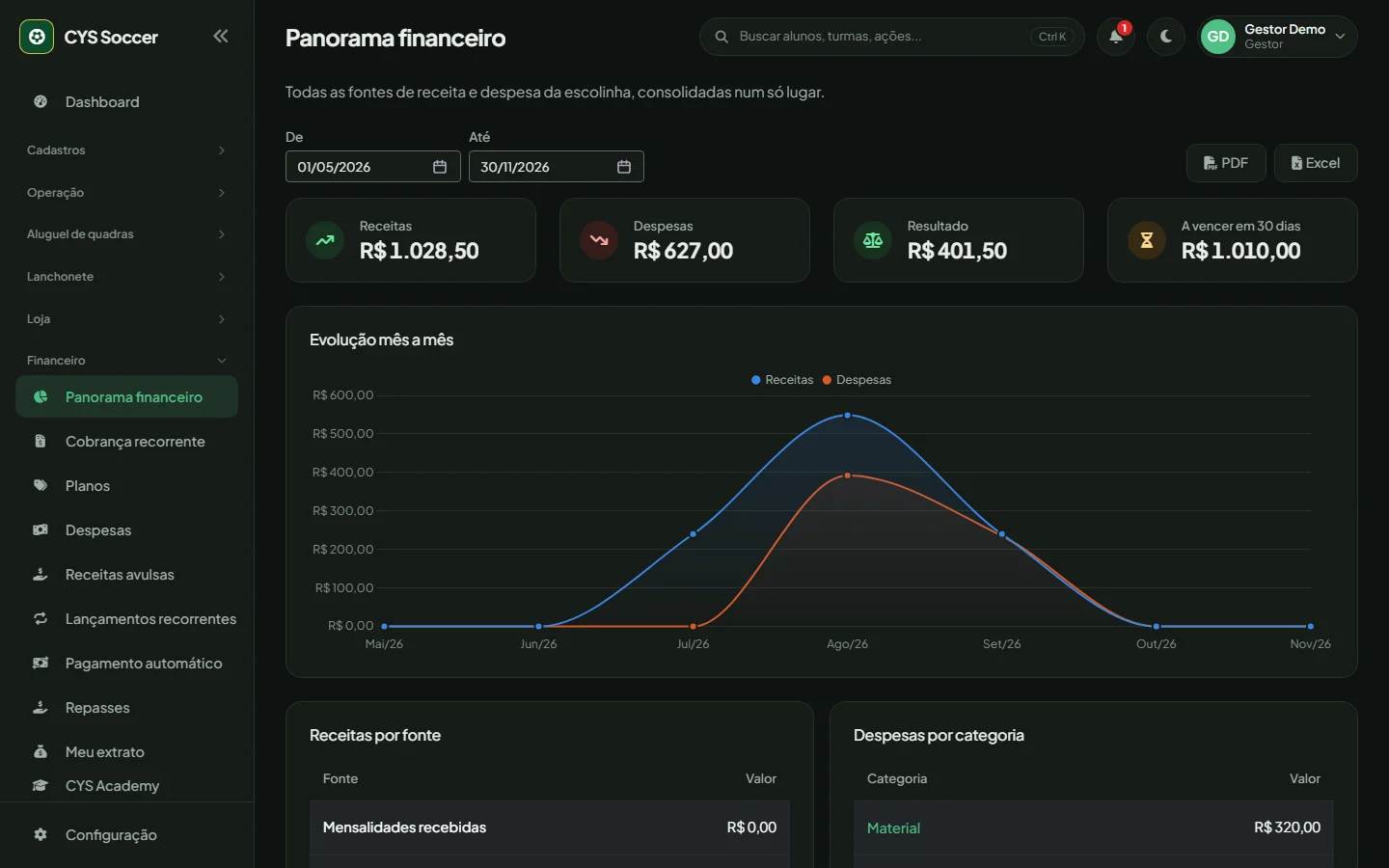Open Dashboard from sidebar
This screenshot has width=1389, height=868.
pyautogui.click(x=126, y=102)
